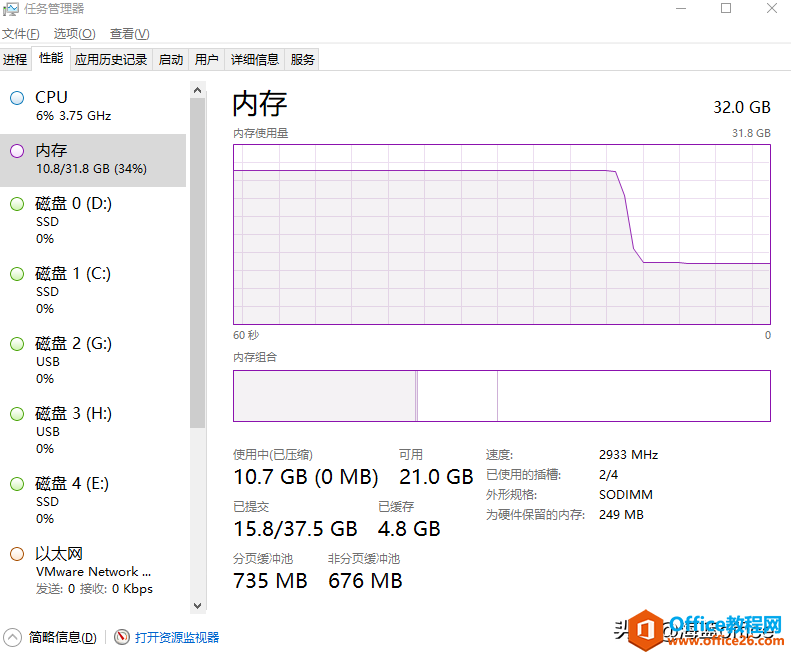Open the 启动 tab
Image resolution: width=791 pixels, height=658 pixels.
click(171, 60)
